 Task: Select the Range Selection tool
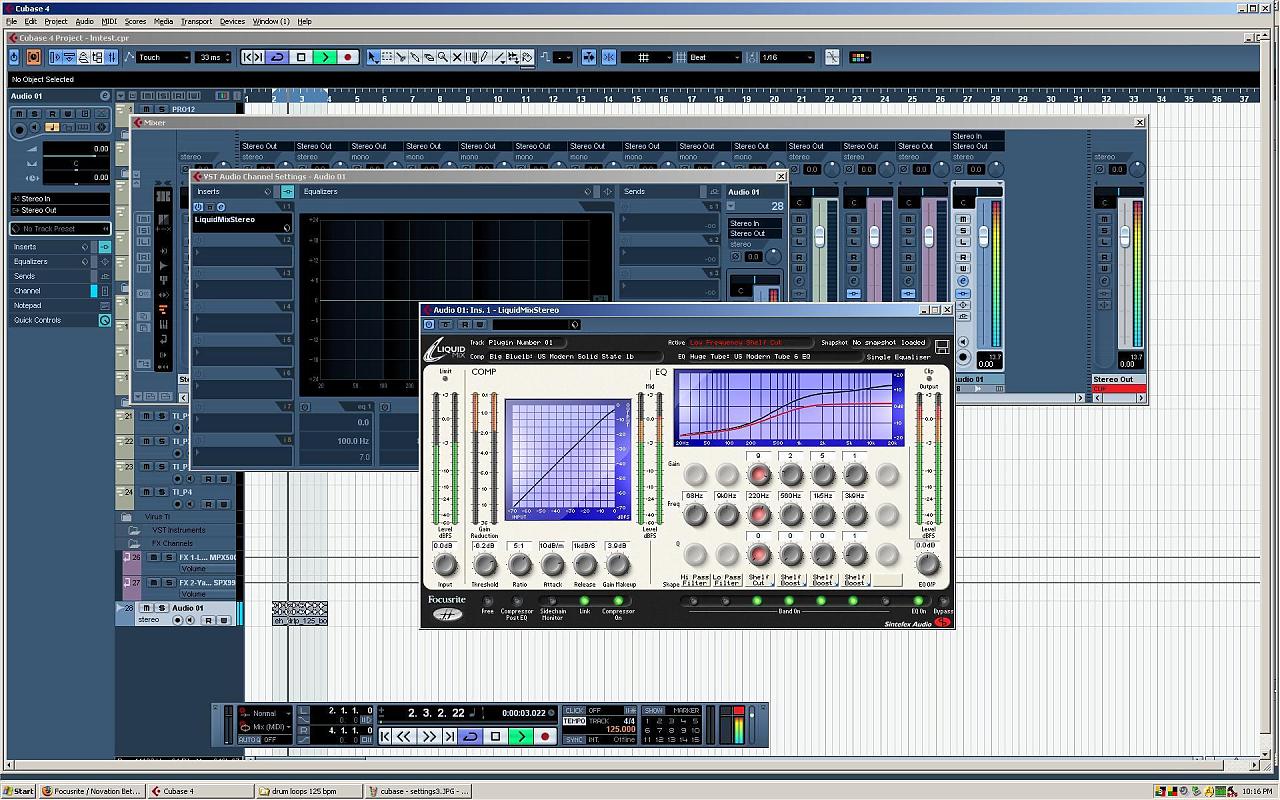click(387, 58)
